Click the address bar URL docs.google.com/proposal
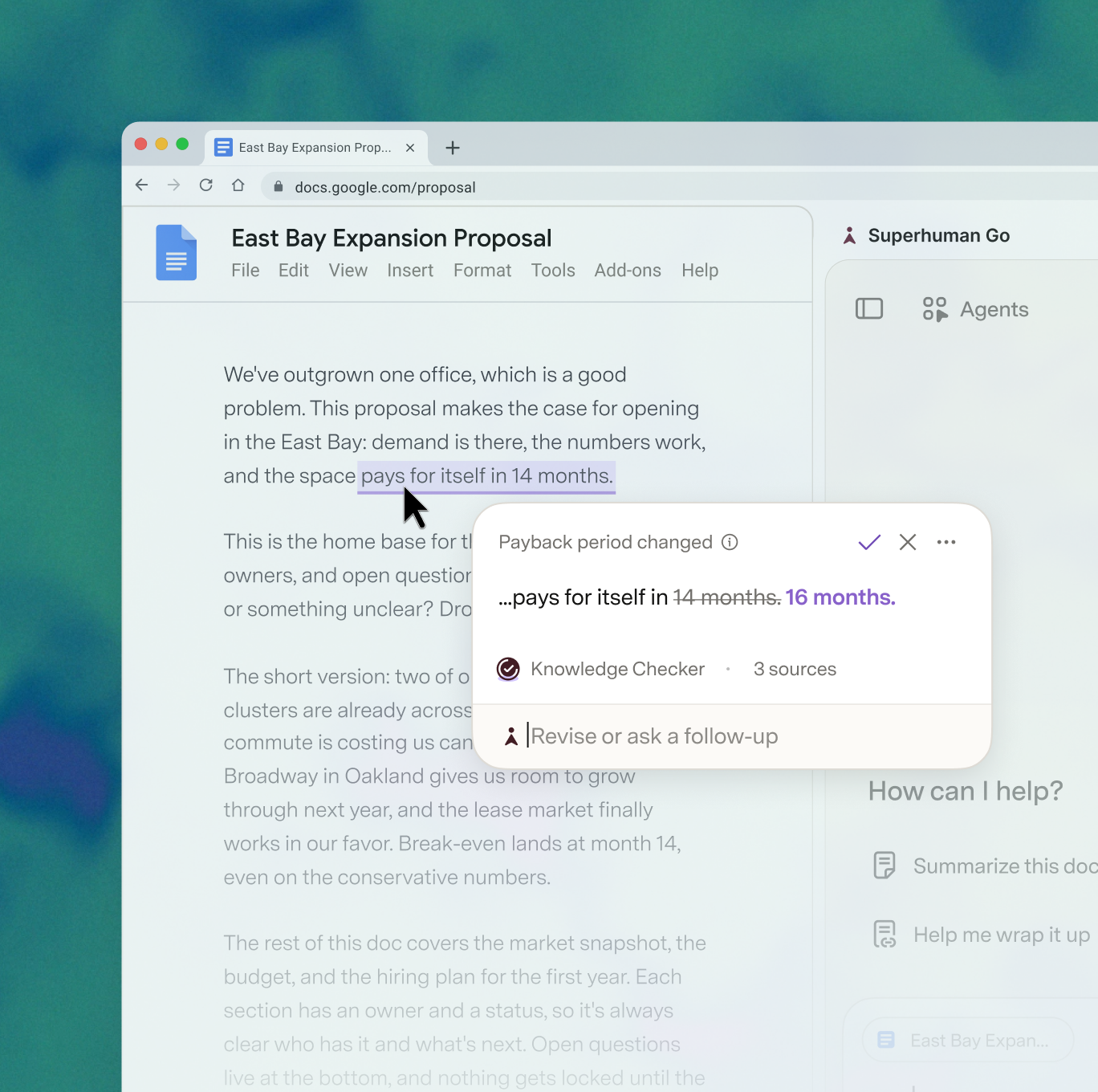This screenshot has width=1098, height=1092. pyautogui.click(x=385, y=187)
